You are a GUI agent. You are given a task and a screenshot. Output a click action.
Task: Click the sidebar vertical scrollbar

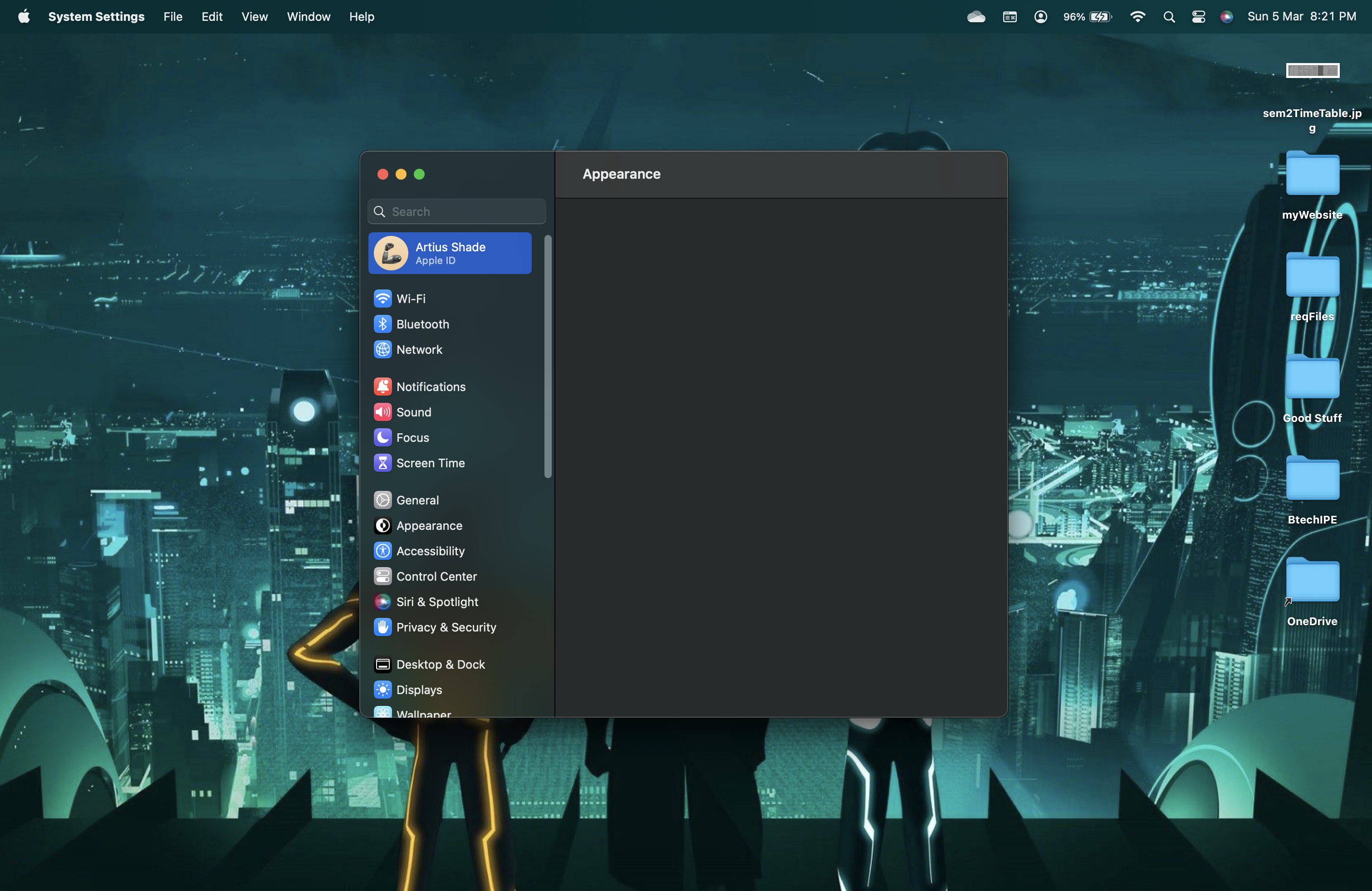click(x=548, y=356)
